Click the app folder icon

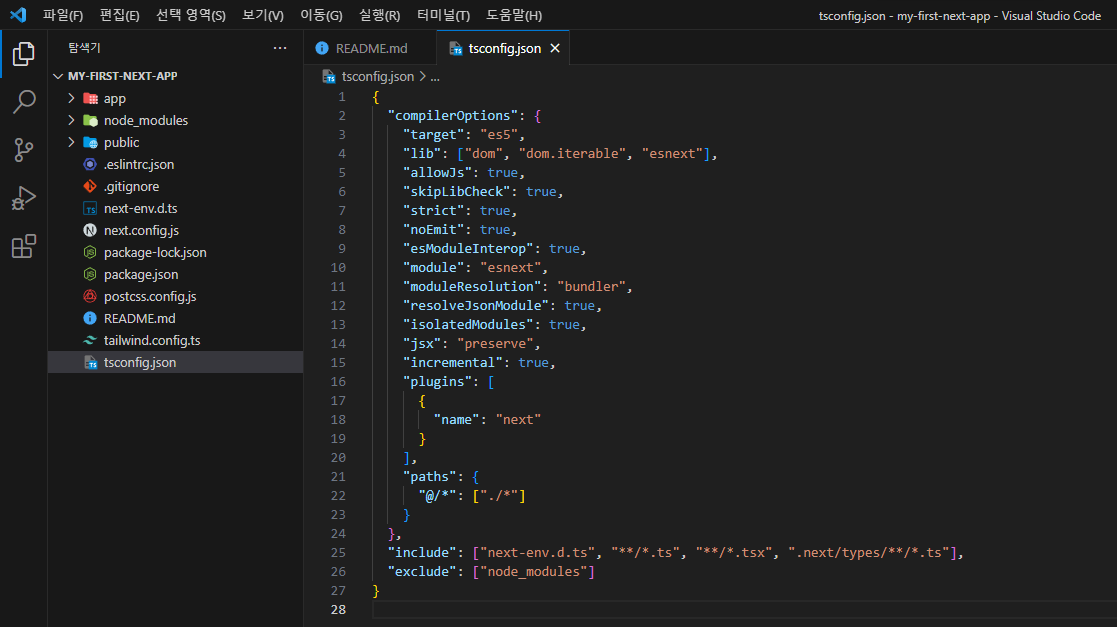pyautogui.click(x=90, y=98)
